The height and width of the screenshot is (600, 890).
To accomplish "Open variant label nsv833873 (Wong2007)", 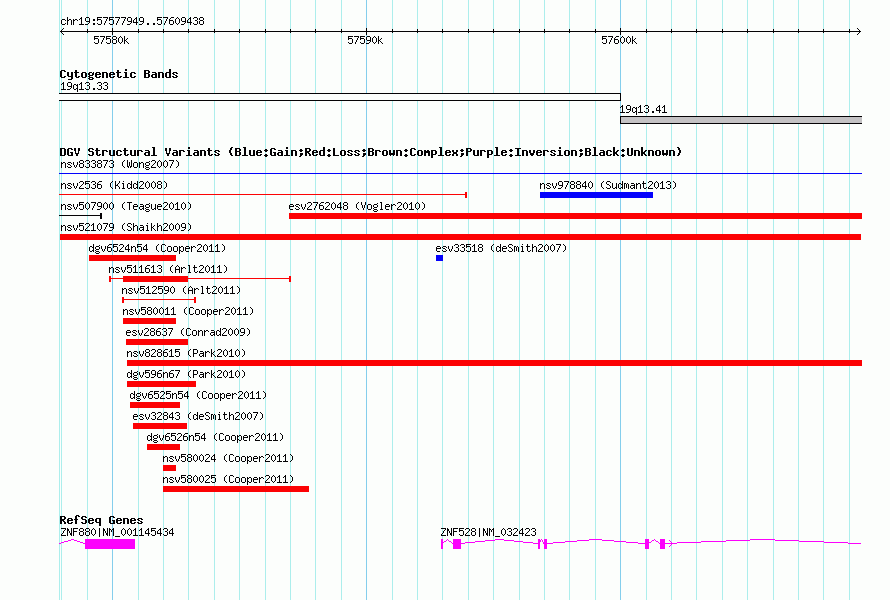I will click(x=120, y=164).
